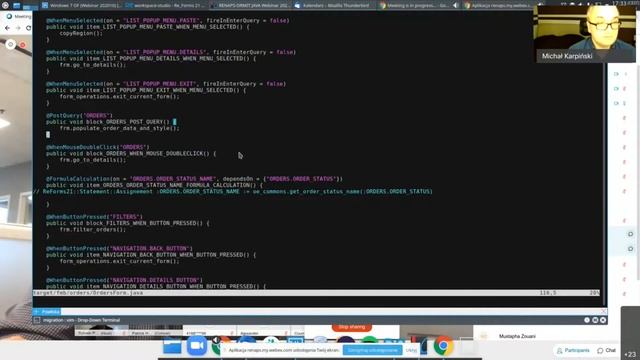Click the lower chat bubble icon in the right panel
The height and width of the screenshot is (360, 640).
click(631, 249)
